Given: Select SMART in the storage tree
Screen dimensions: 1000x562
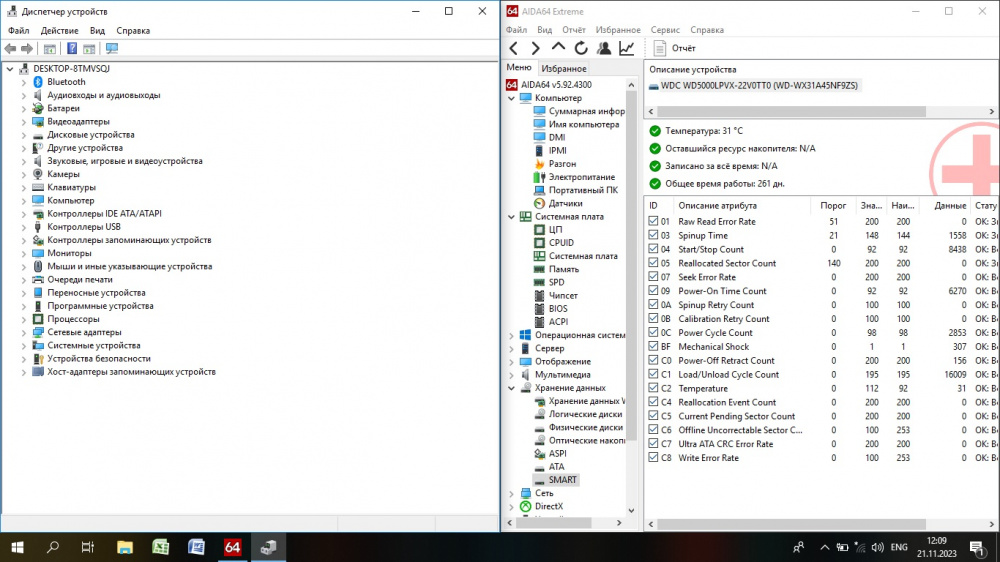Looking at the screenshot, I should click(563, 480).
